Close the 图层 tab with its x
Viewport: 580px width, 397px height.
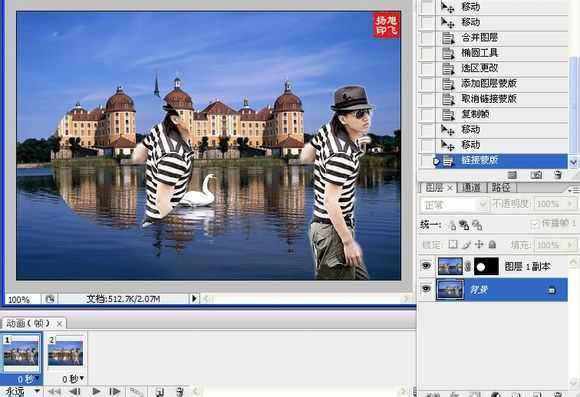click(450, 188)
